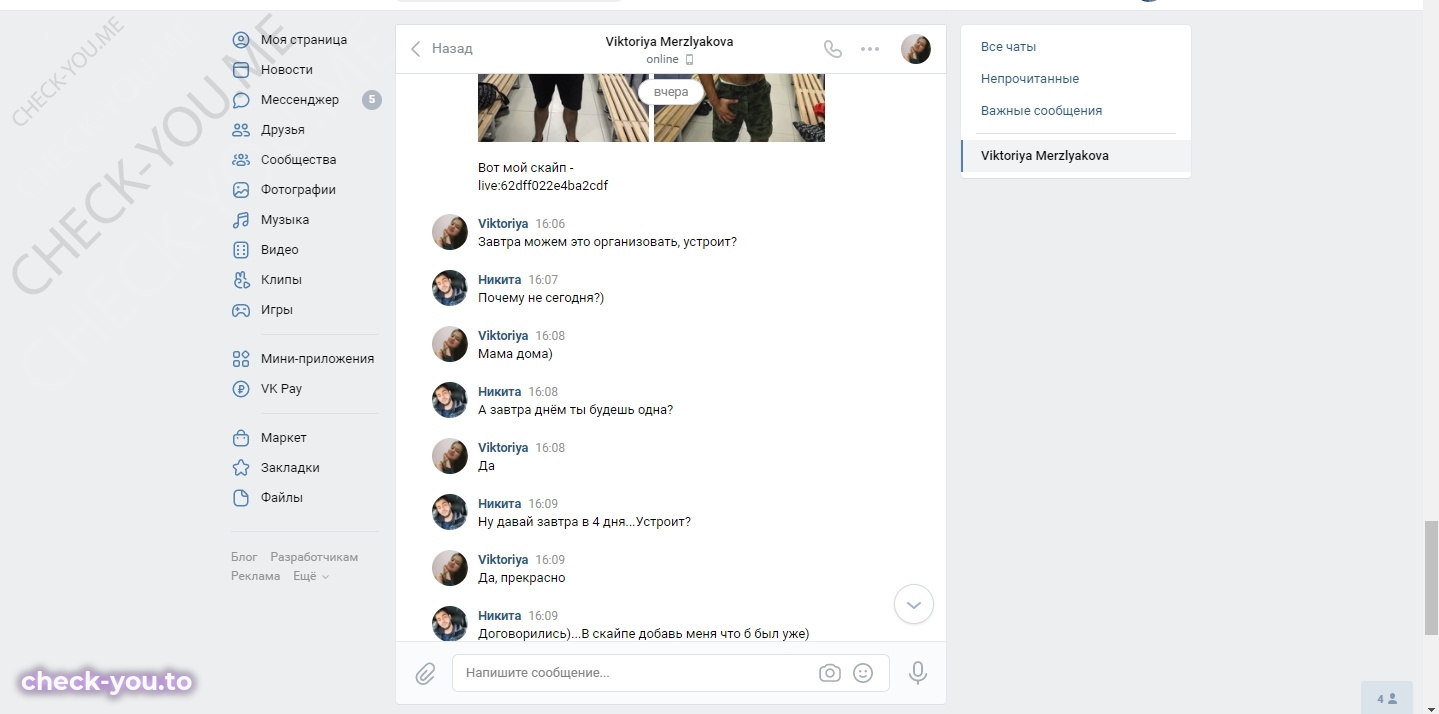Click sender name Viktoriya at 16:06

503,224
